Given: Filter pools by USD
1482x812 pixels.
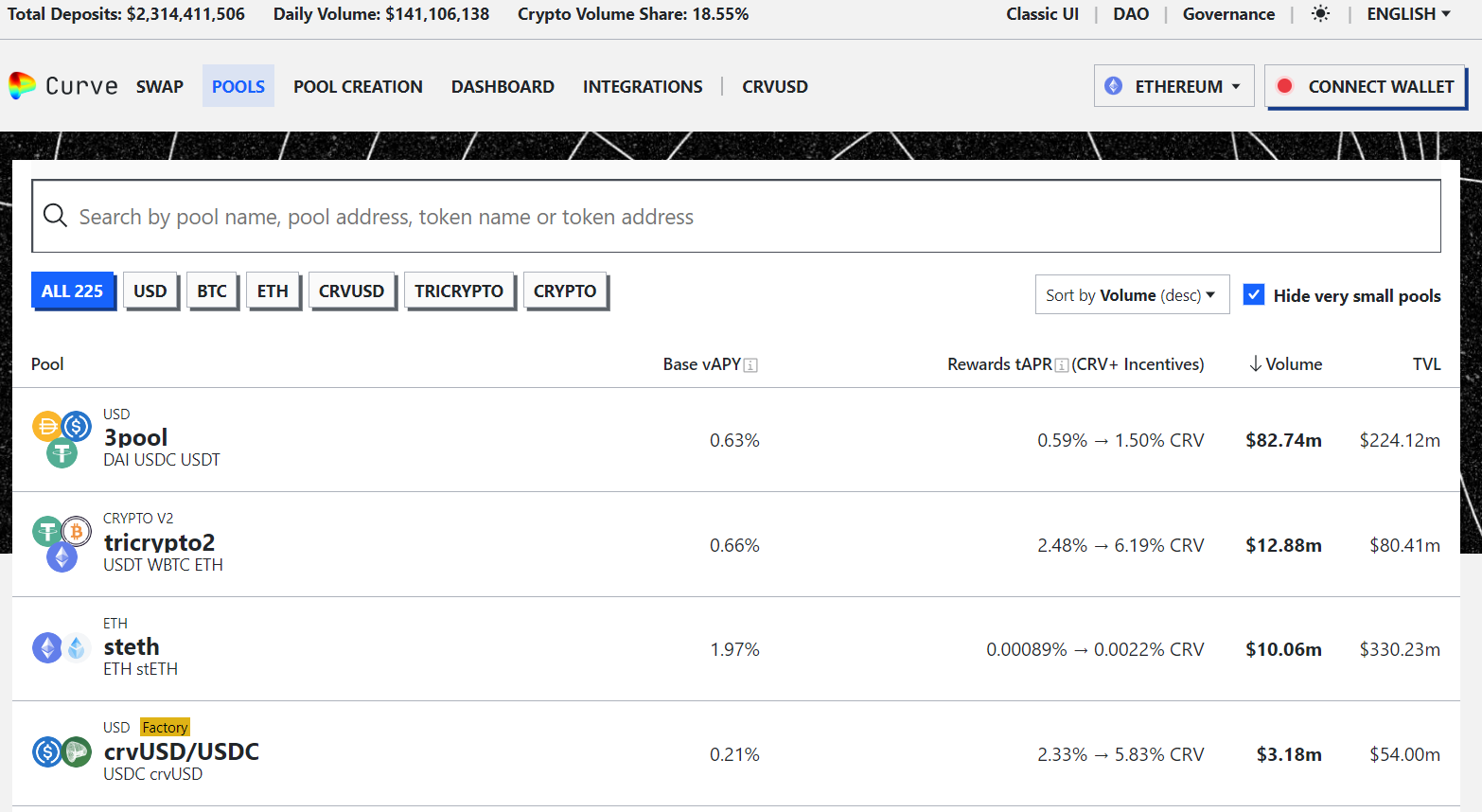Looking at the screenshot, I should [x=150, y=291].
